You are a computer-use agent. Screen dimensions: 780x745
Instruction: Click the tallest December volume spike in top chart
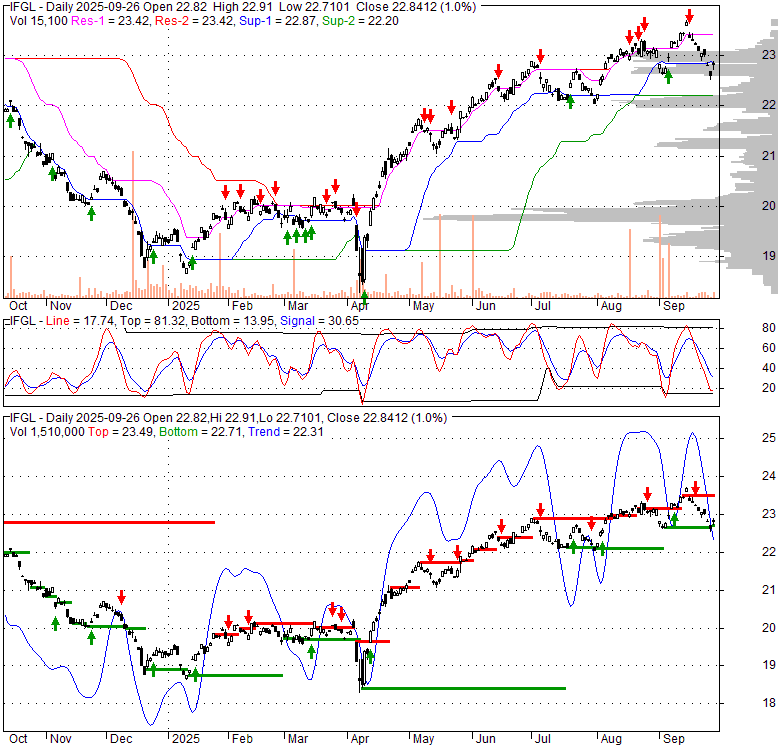pos(133,224)
